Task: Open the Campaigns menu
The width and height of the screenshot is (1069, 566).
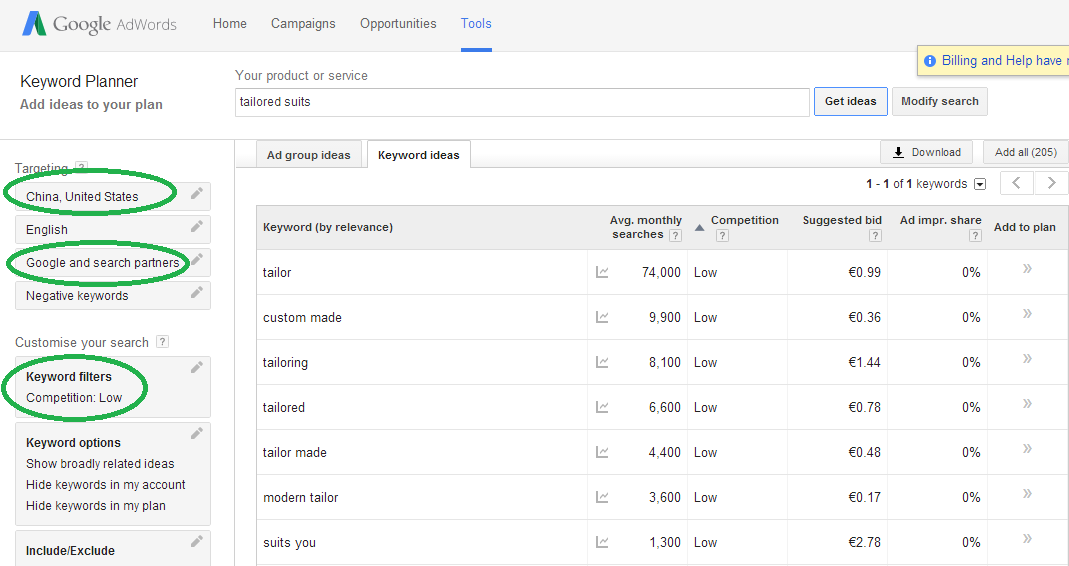Action: click(x=303, y=23)
